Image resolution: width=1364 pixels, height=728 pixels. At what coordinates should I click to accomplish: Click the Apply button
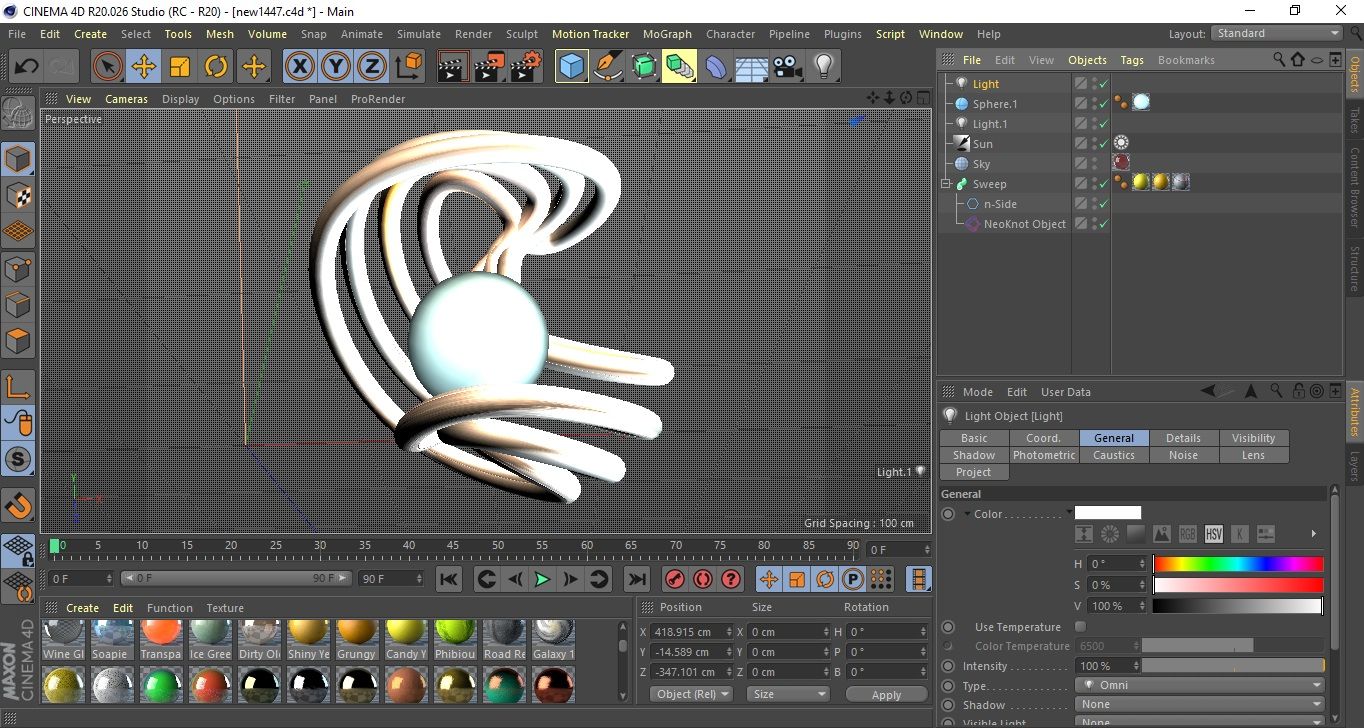[886, 694]
